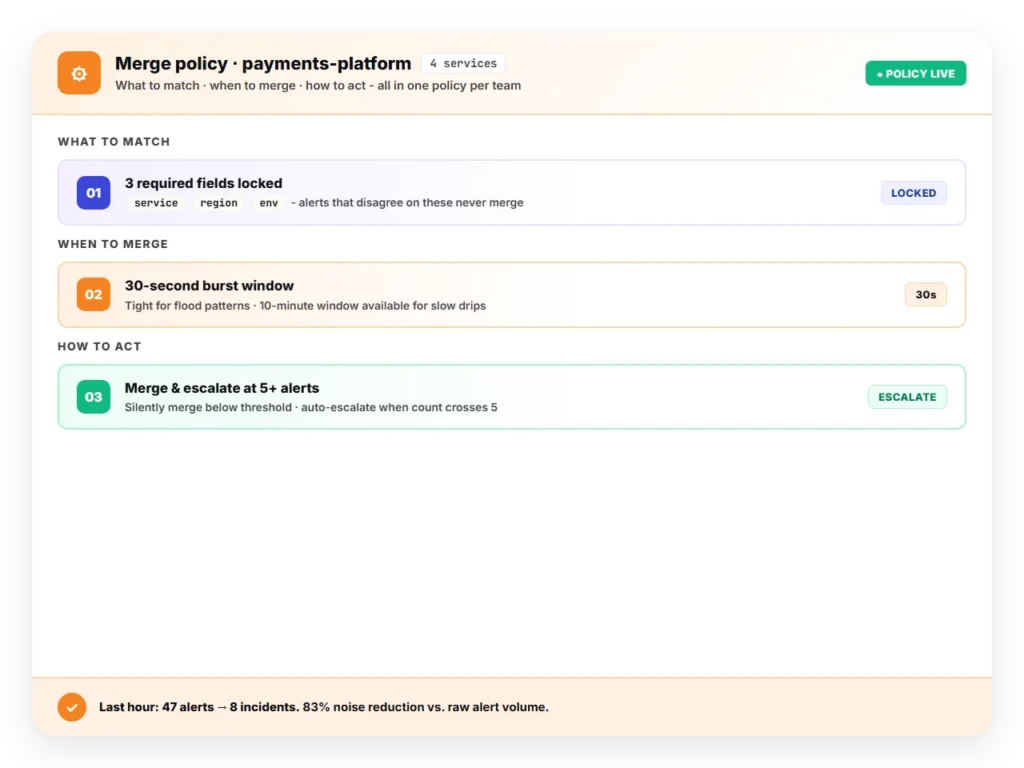Click the WHAT TO MATCH section header
Viewport: 1024px width, 768px height.
tap(114, 142)
